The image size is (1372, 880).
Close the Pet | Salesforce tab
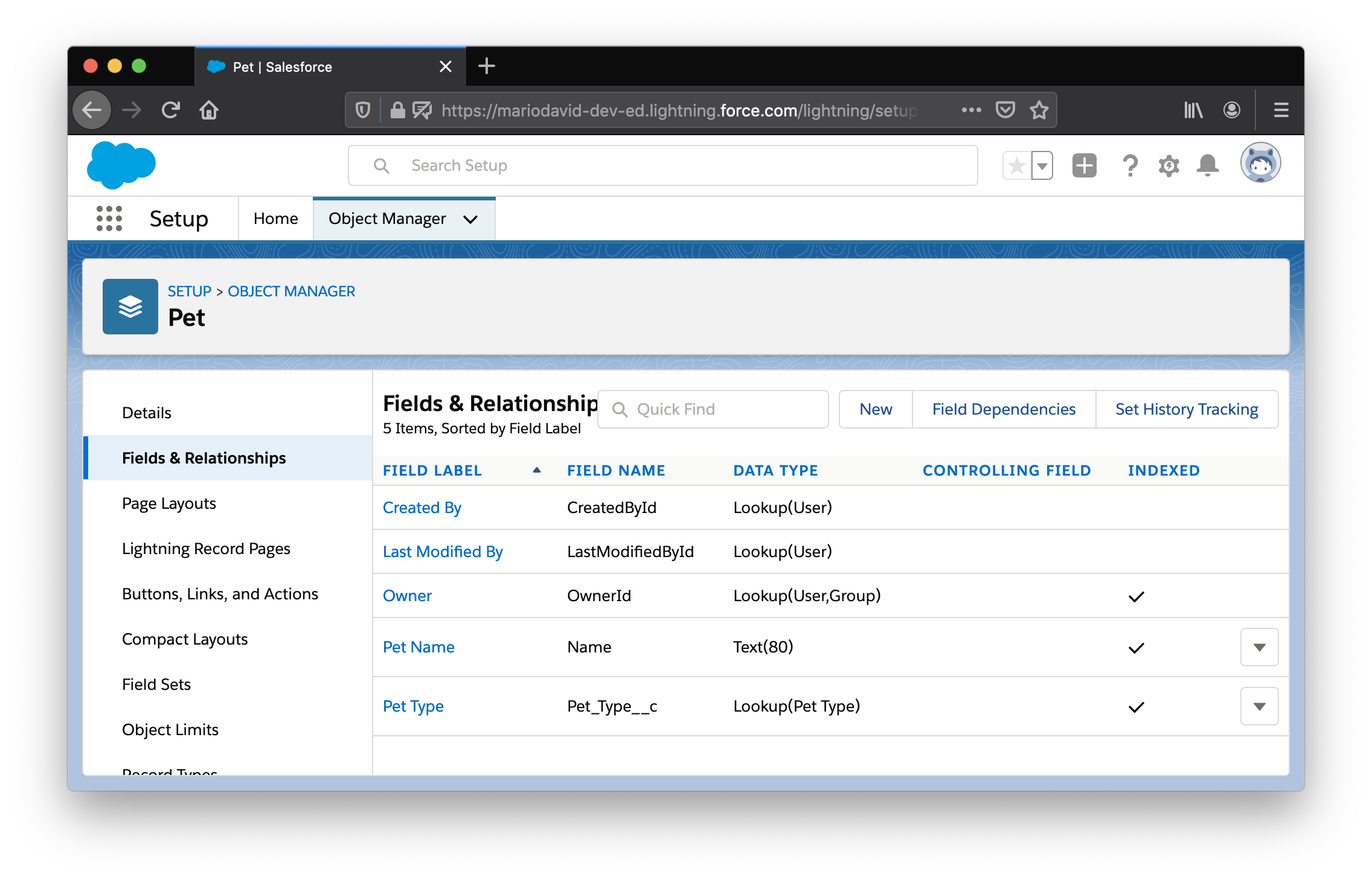(x=446, y=66)
